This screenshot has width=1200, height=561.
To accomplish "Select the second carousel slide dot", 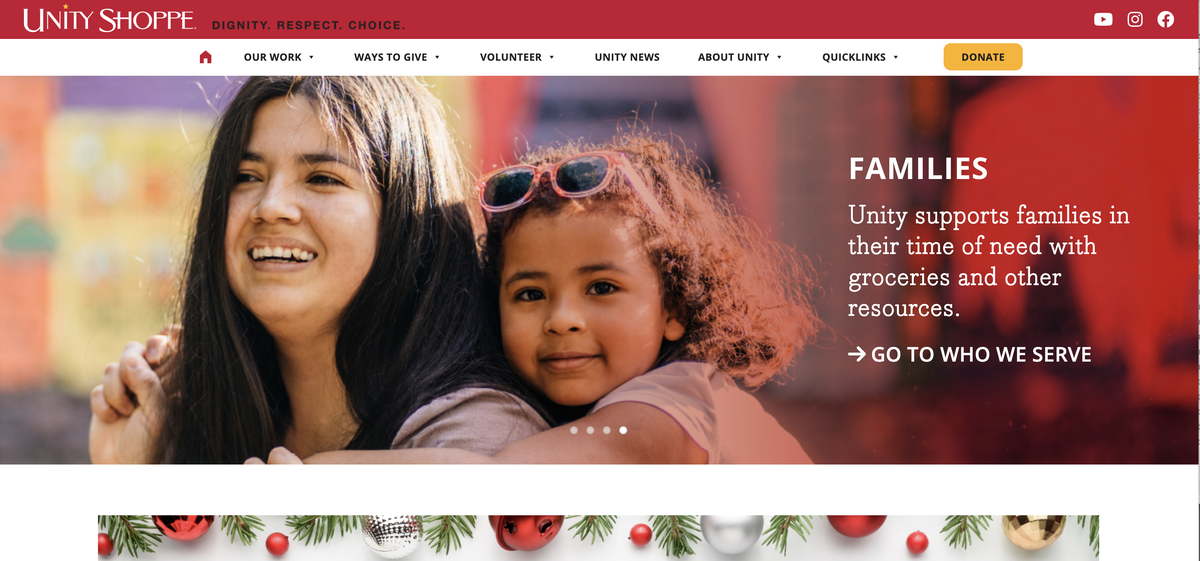I will (x=590, y=430).
